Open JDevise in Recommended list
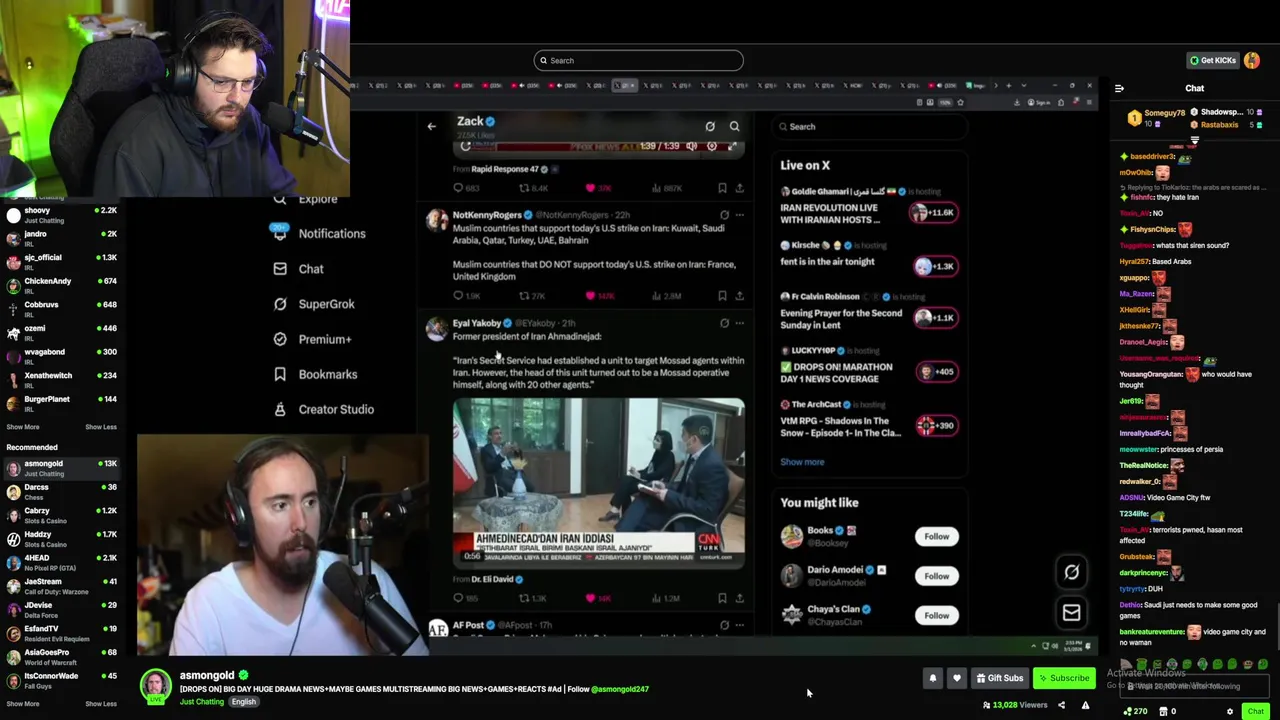The image size is (1280, 720). [x=60, y=609]
